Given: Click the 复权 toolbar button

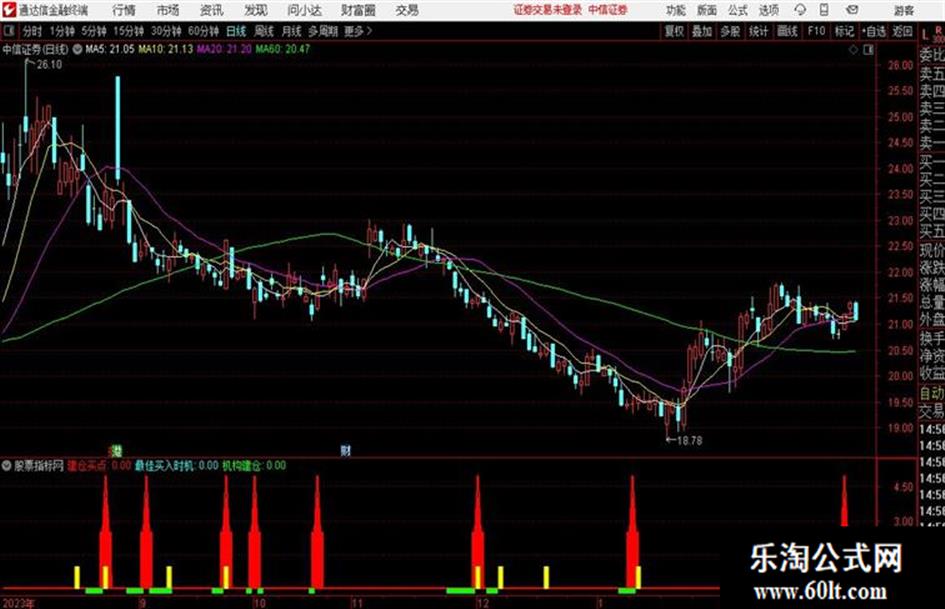Looking at the screenshot, I should tap(674, 31).
